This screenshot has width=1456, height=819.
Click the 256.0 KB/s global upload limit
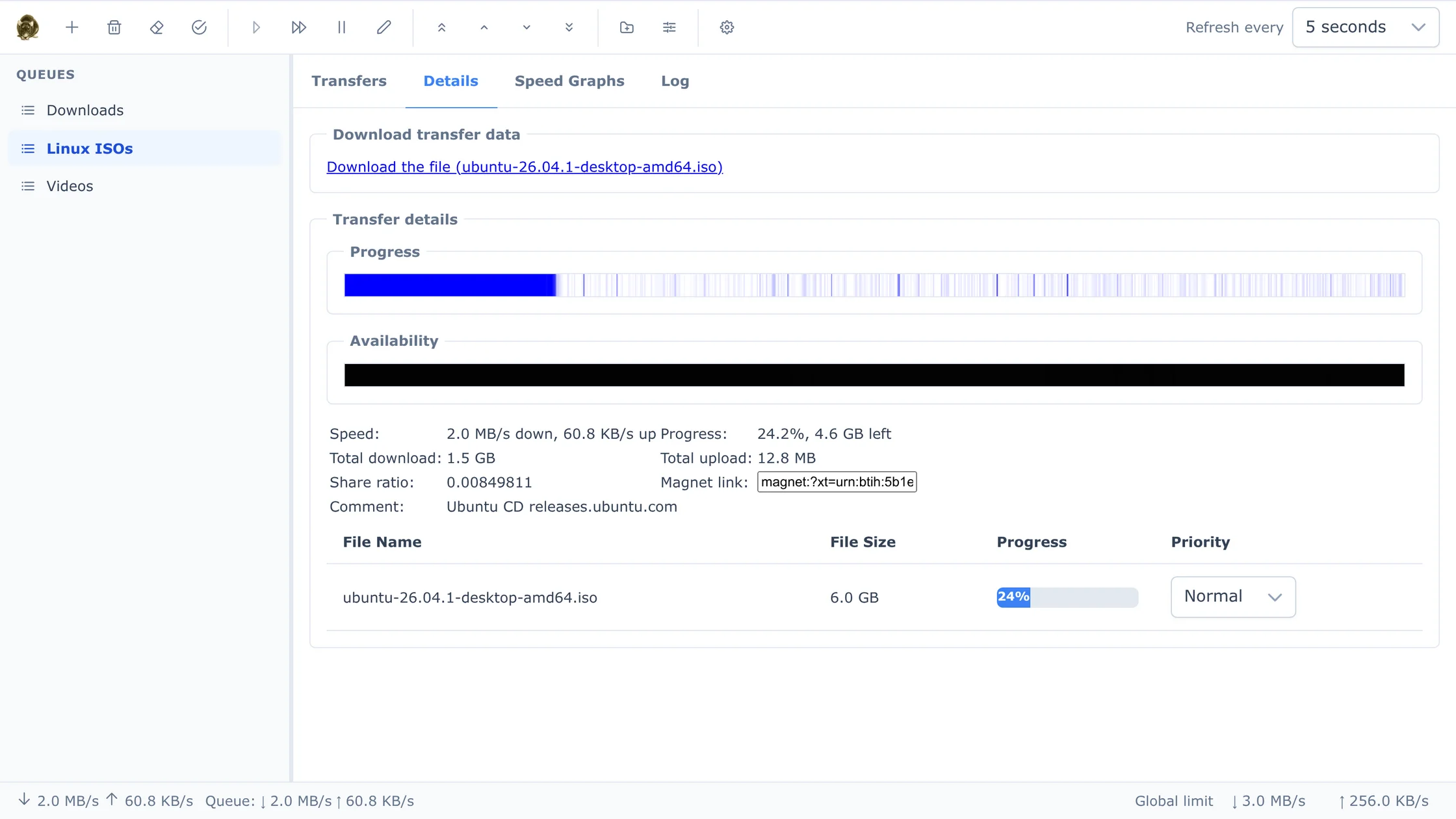pyautogui.click(x=1383, y=801)
